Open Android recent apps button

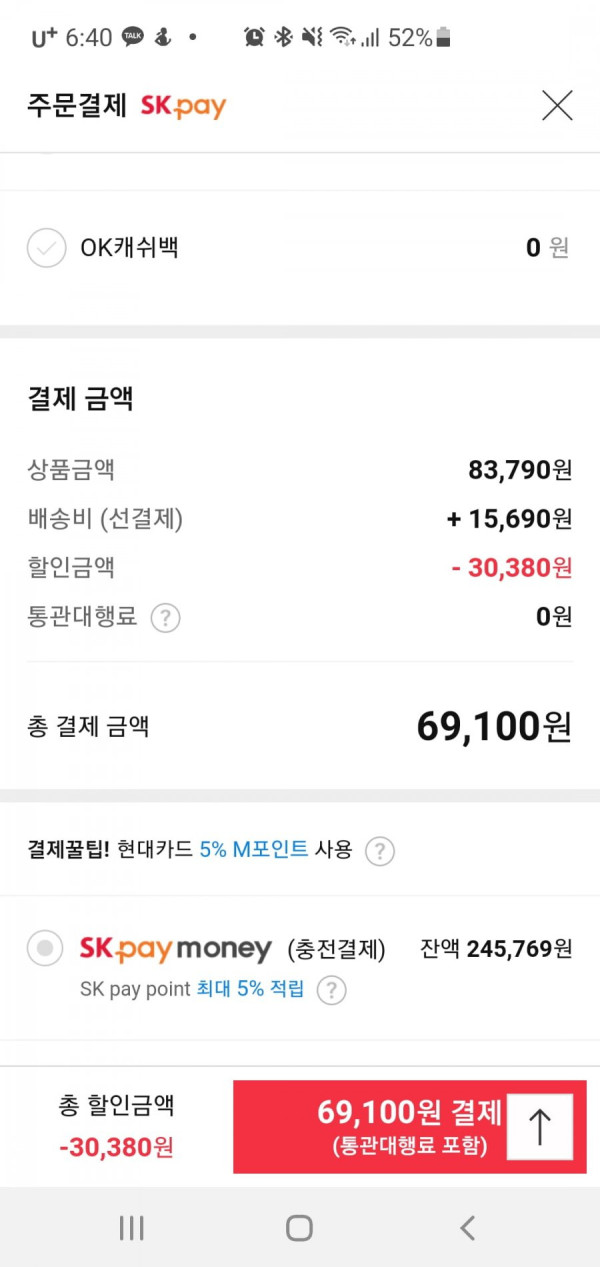pos(131,1228)
